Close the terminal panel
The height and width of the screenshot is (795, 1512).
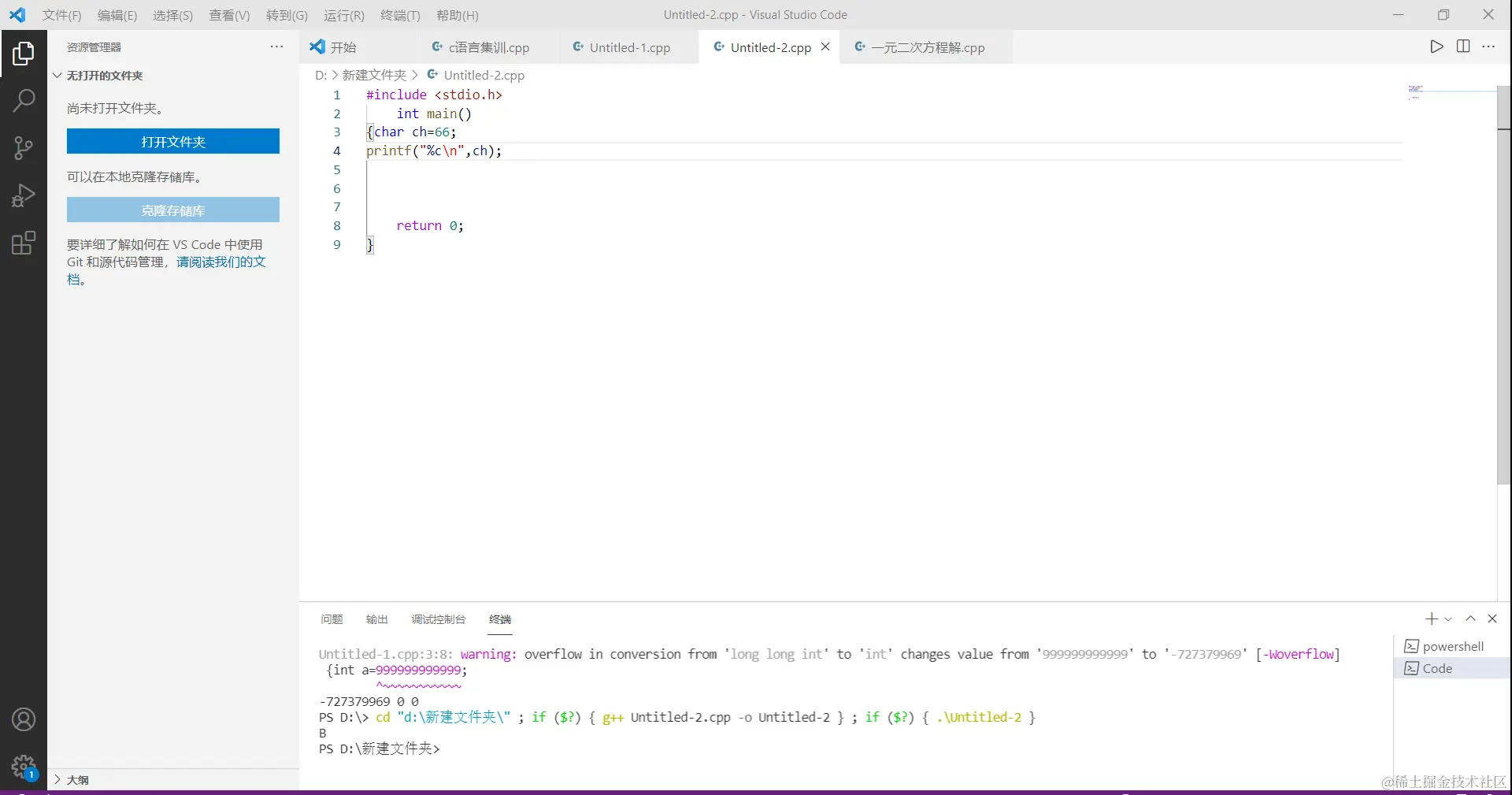click(1492, 619)
